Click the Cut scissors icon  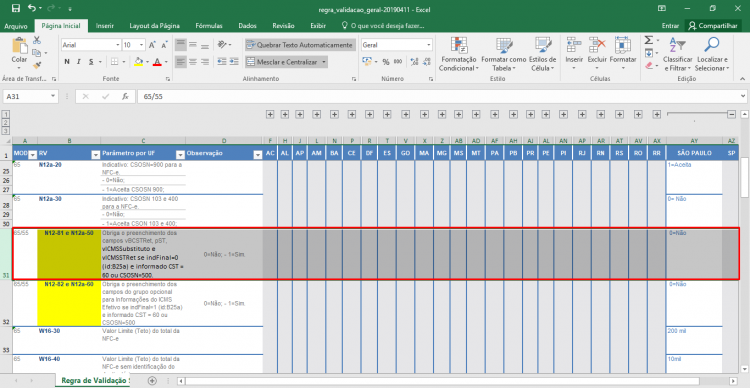[x=37, y=41]
